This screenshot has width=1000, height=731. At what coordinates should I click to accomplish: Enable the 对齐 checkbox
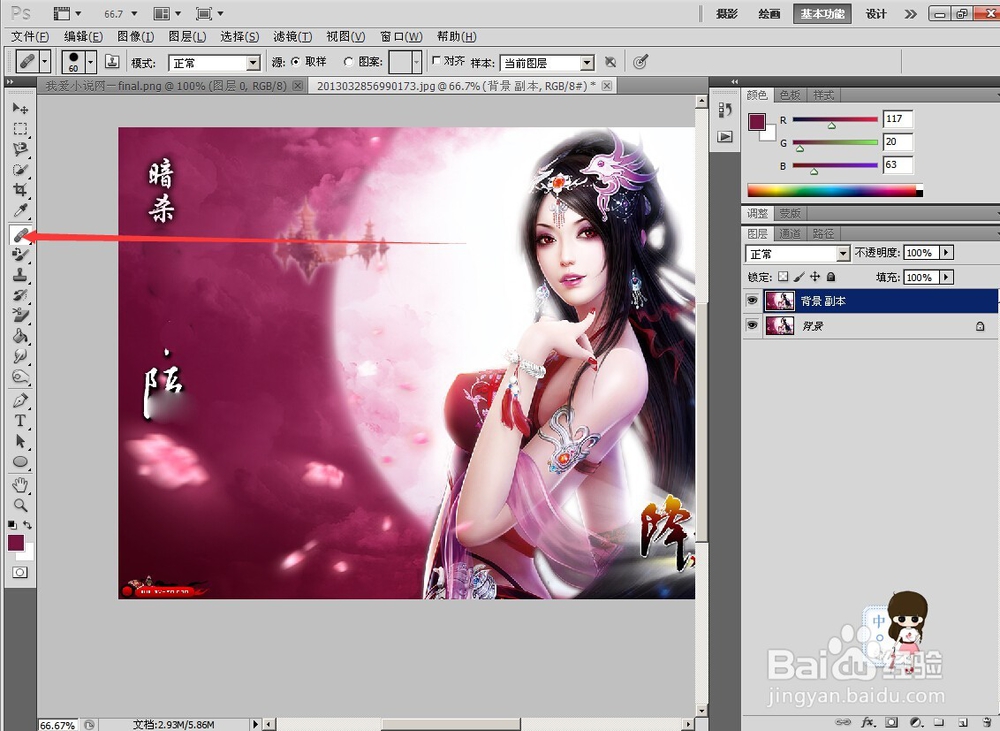pyautogui.click(x=436, y=61)
